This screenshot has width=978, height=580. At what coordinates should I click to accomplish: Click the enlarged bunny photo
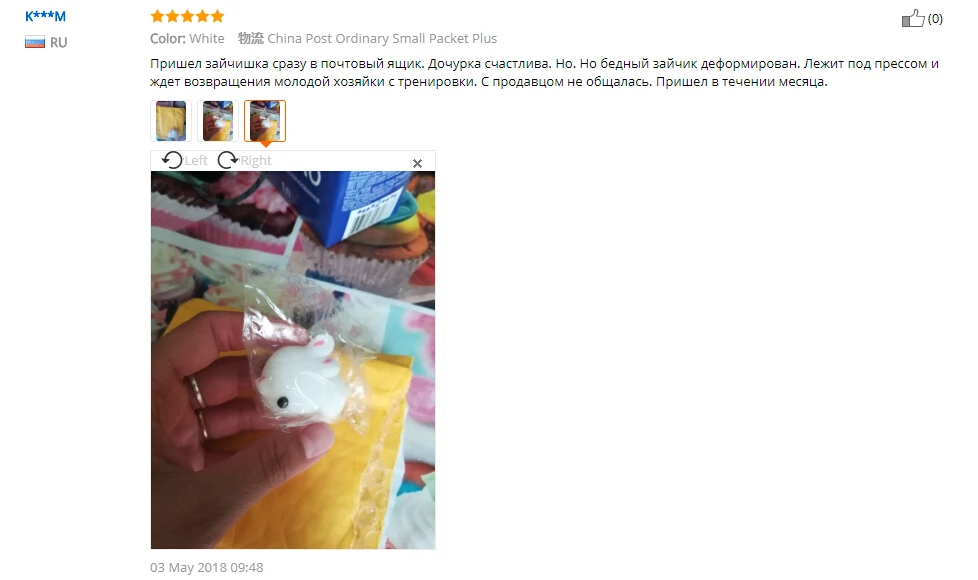[293, 360]
